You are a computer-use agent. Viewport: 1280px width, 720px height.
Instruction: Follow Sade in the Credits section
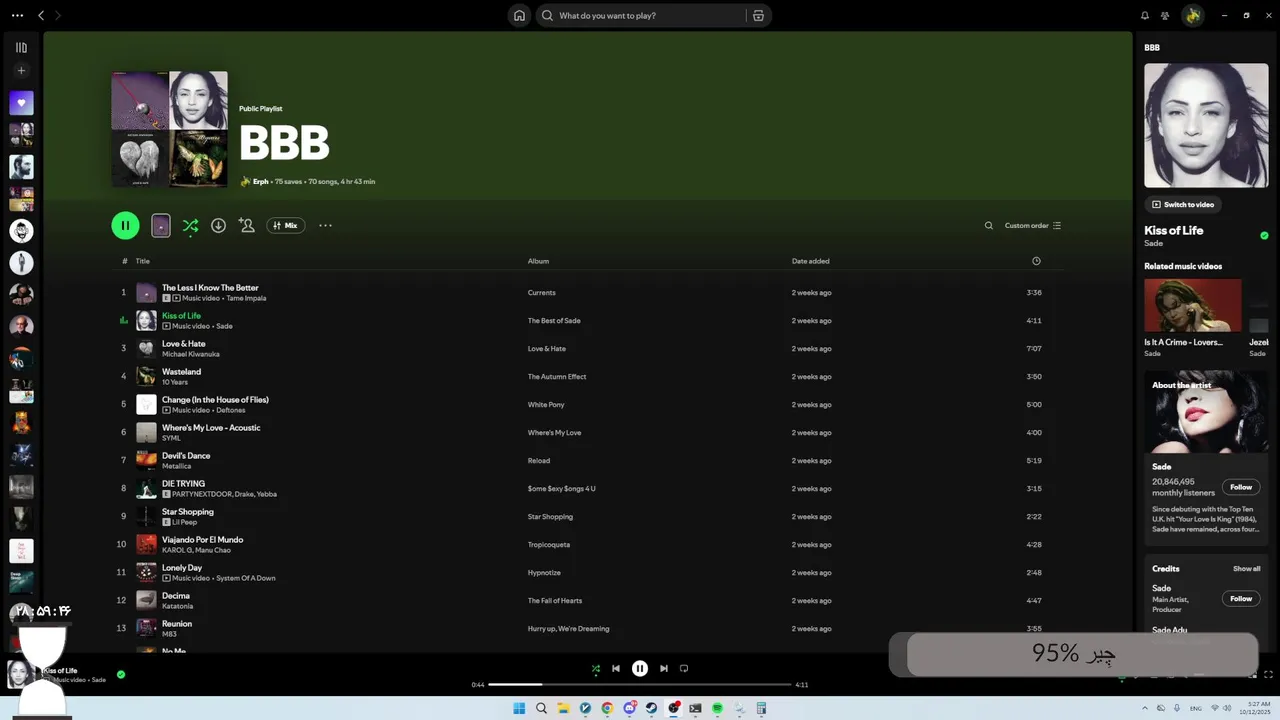click(x=1241, y=599)
